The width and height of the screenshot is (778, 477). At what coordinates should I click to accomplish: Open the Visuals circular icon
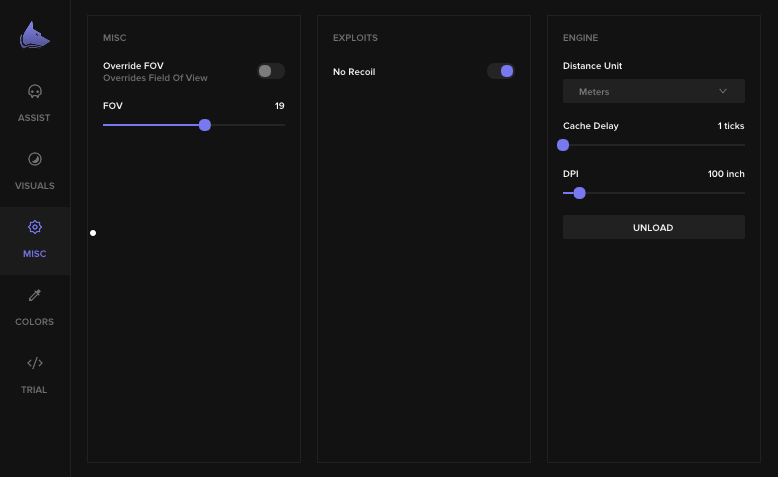[35, 159]
